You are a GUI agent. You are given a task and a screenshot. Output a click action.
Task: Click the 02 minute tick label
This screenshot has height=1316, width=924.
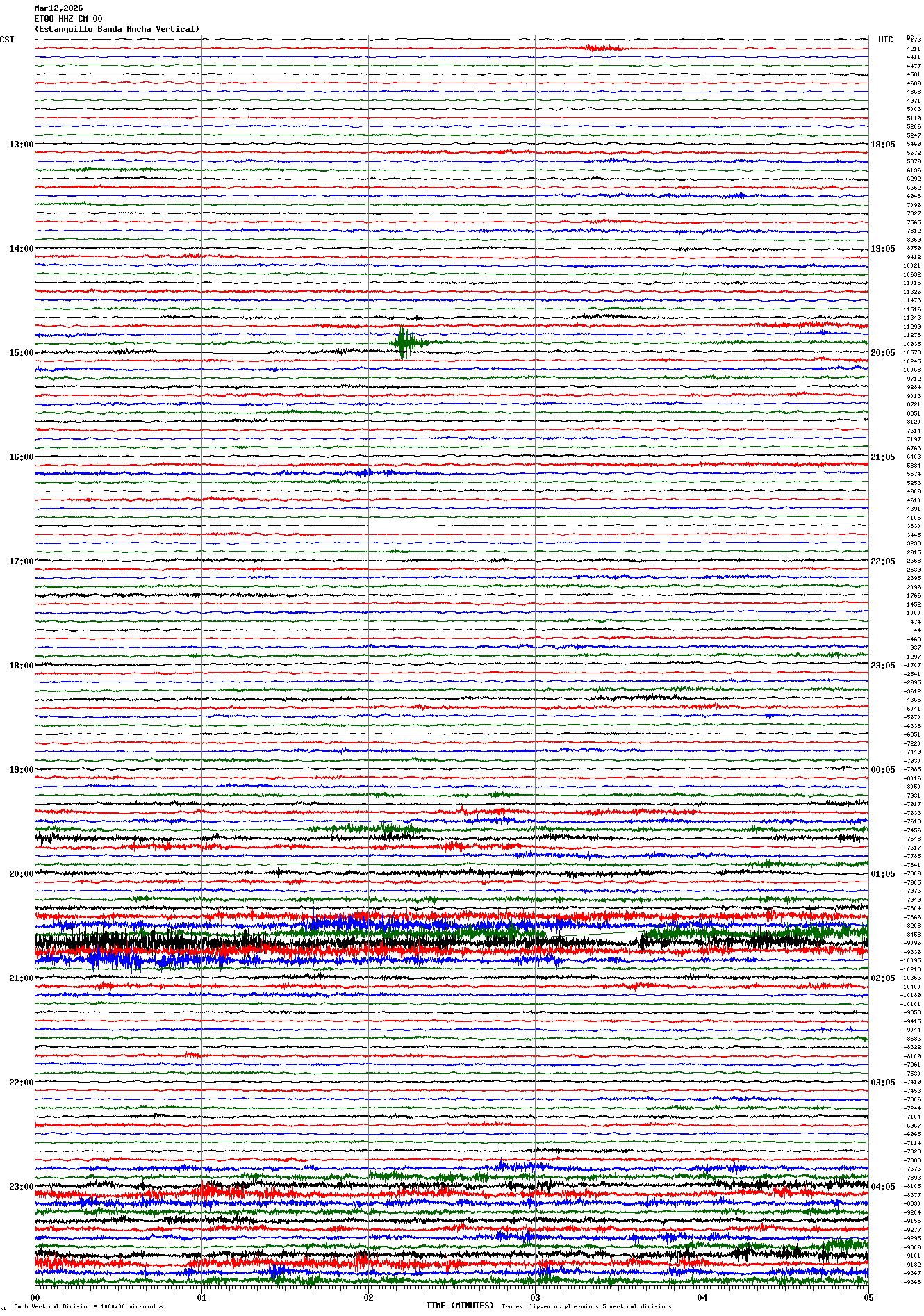tap(368, 1297)
